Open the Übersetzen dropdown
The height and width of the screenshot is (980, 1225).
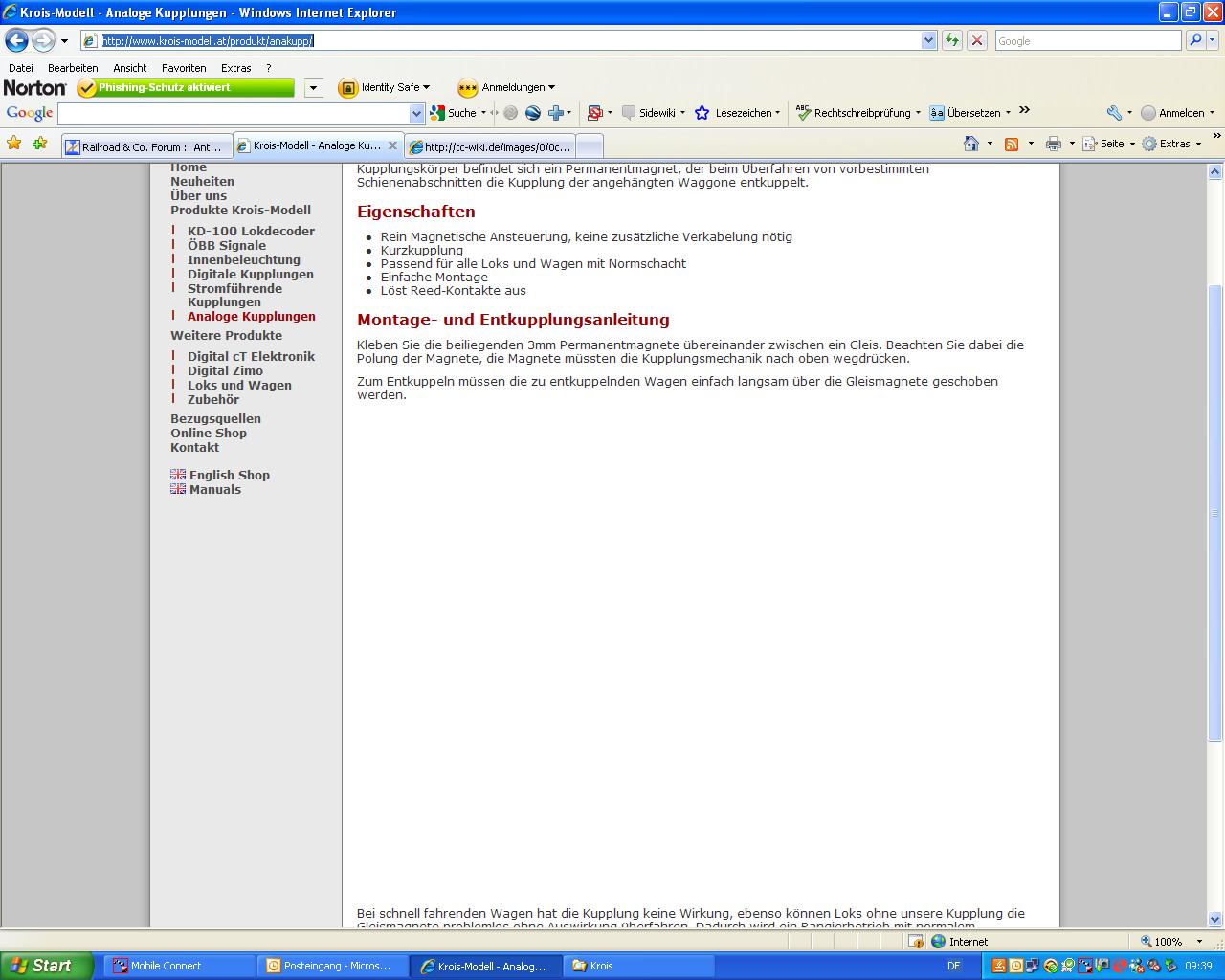coord(1008,113)
